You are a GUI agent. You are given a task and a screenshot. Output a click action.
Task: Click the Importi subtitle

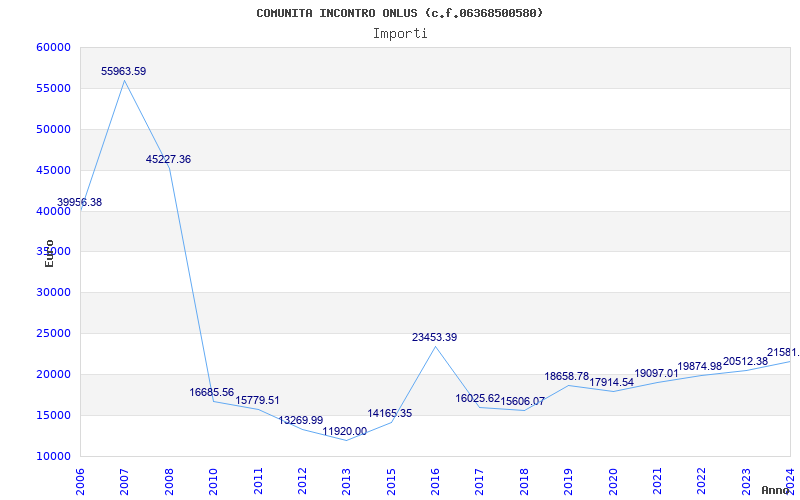[400, 34]
